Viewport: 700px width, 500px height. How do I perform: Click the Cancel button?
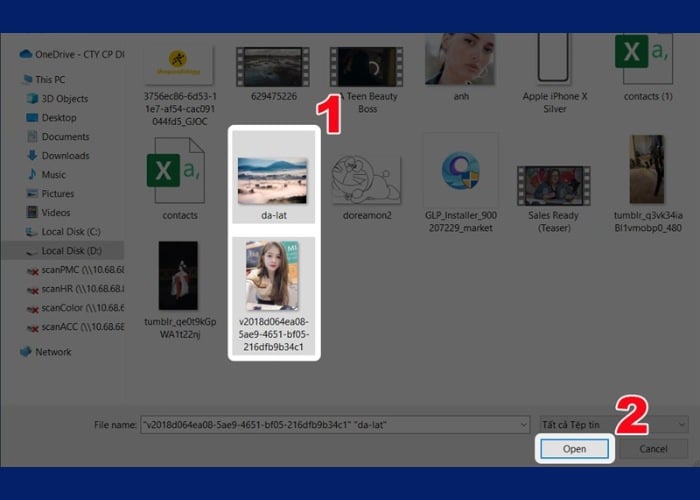[x=653, y=449]
